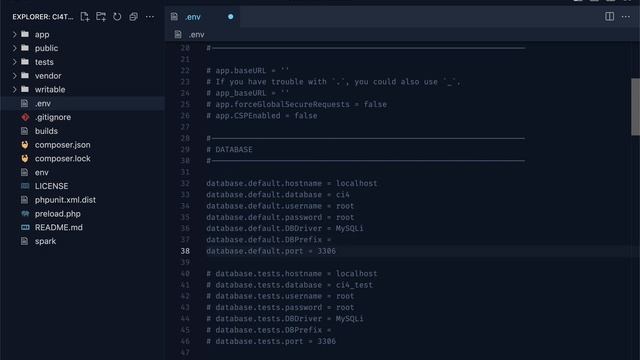Click the app.forceGlobalSecureRequests comment line
This screenshot has height=360, width=640.
(x=296, y=104)
